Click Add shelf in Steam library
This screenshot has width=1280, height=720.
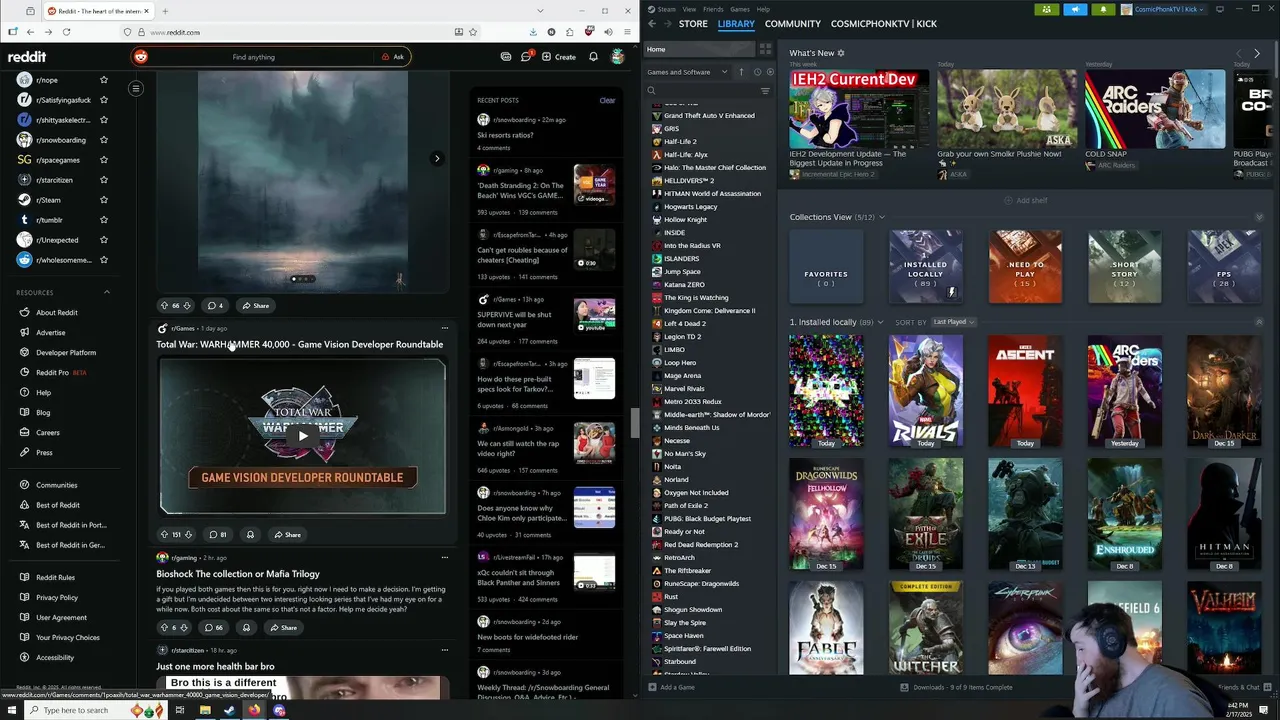pos(1026,200)
